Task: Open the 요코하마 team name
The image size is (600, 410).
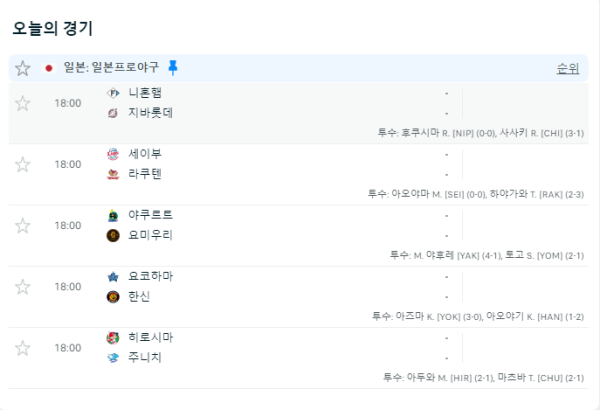Action: [150, 276]
